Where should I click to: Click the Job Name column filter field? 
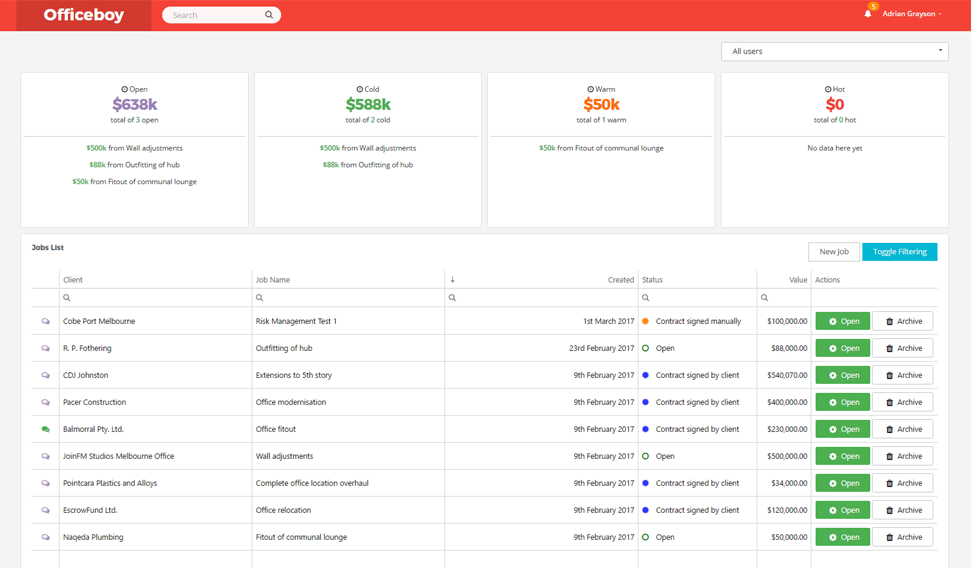point(348,298)
